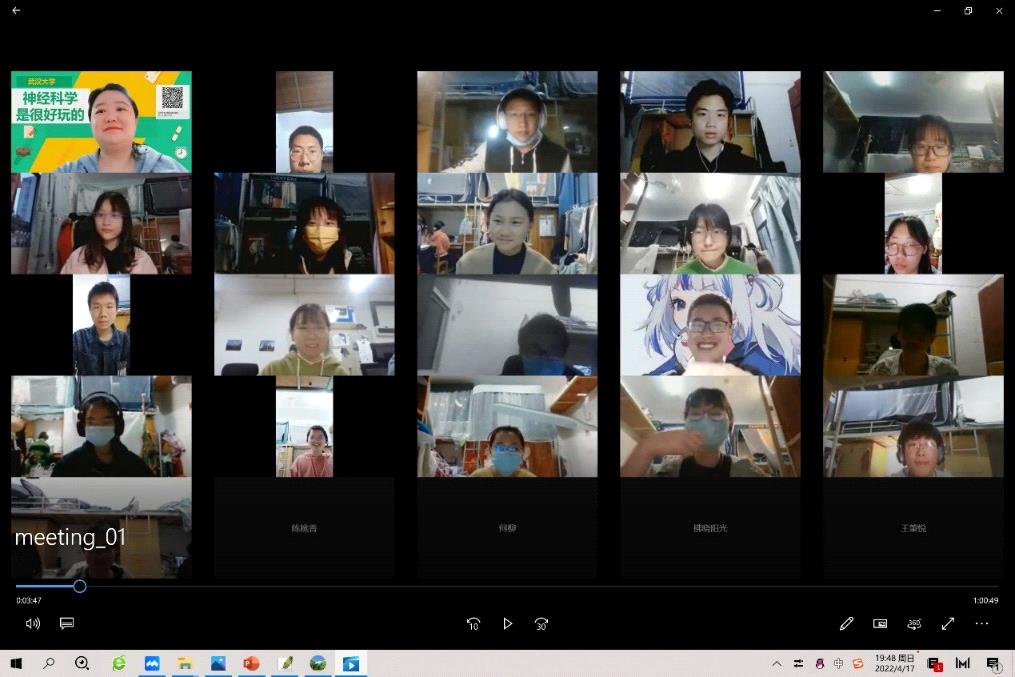Click the purple tray icon

point(820,663)
